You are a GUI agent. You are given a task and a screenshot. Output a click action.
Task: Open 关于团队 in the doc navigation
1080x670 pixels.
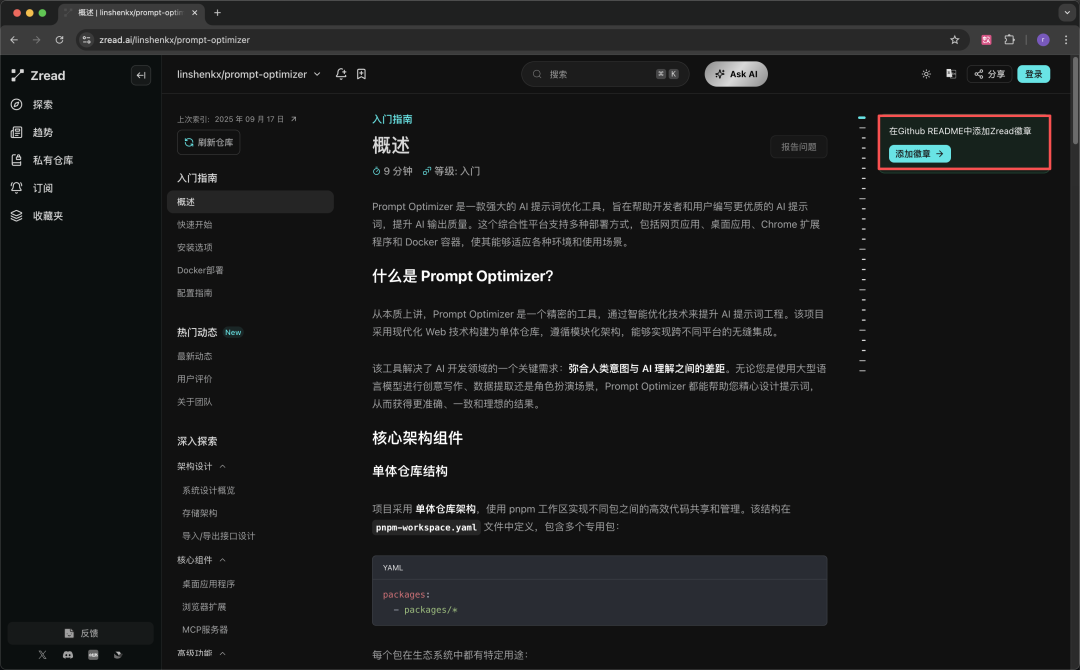coord(195,401)
